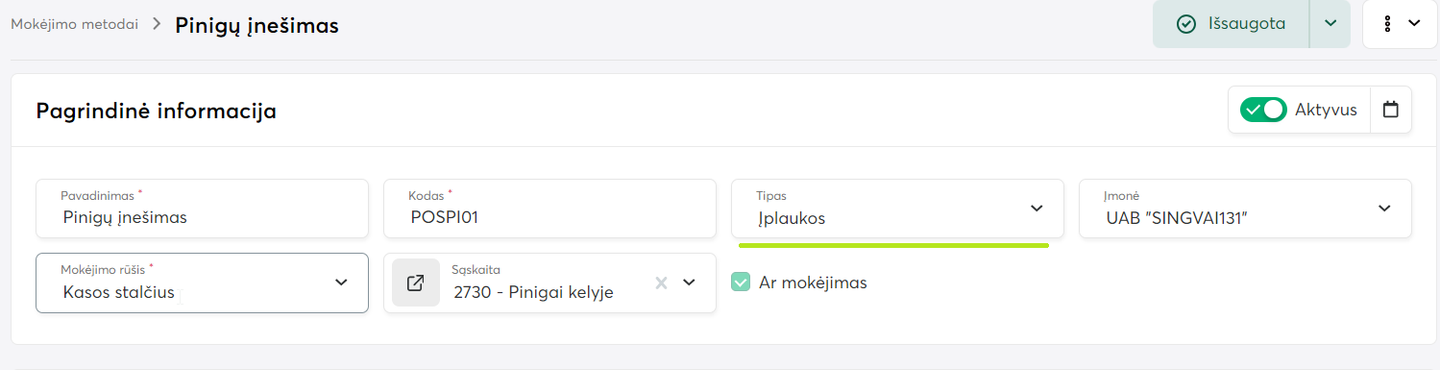1440x370 pixels.
Task: Click the Pavadinimas input field
Action: 202,209
